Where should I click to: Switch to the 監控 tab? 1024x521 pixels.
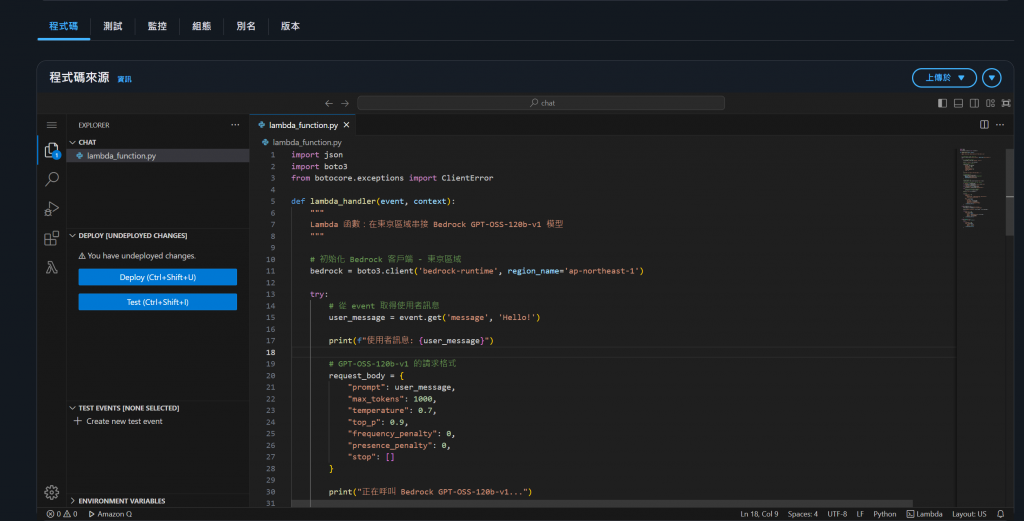tap(157, 26)
